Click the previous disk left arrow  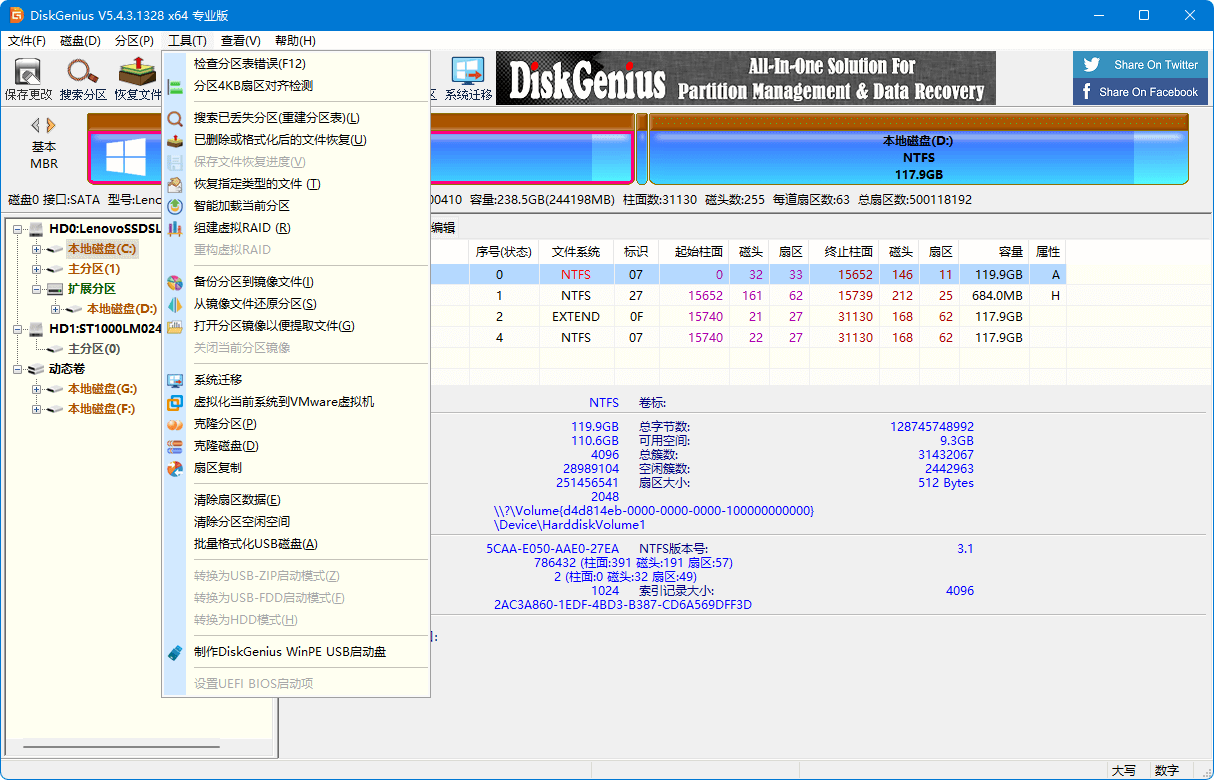point(36,125)
